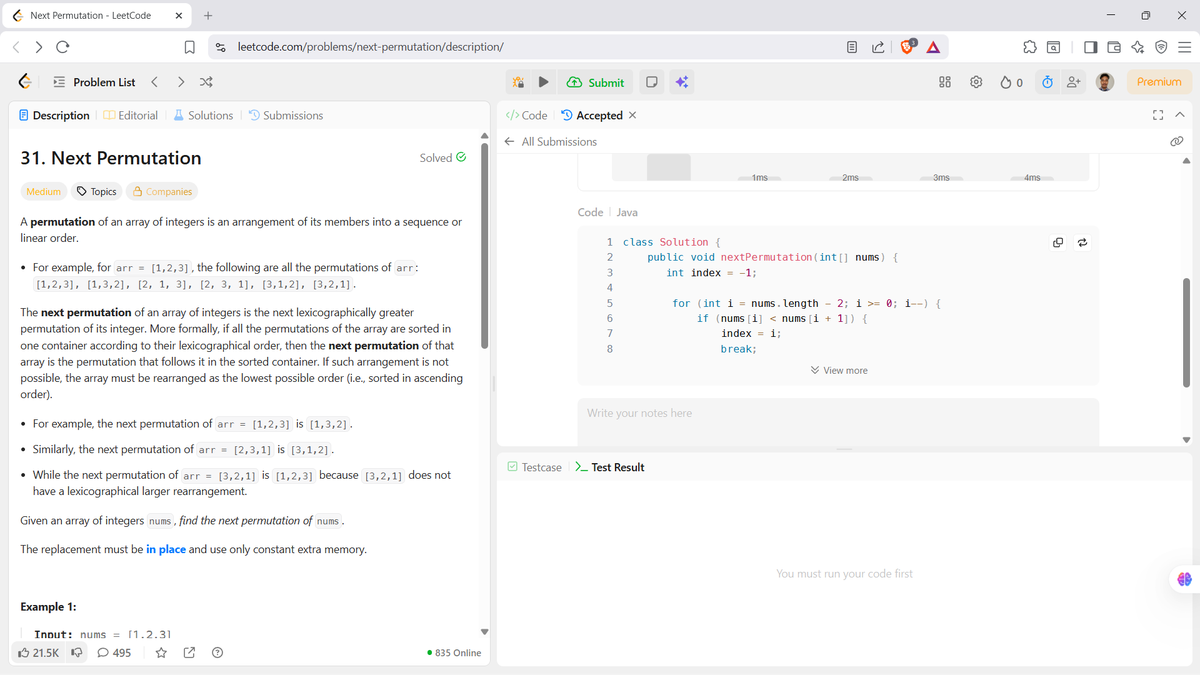Click the '835 Online' indicator

[453, 653]
